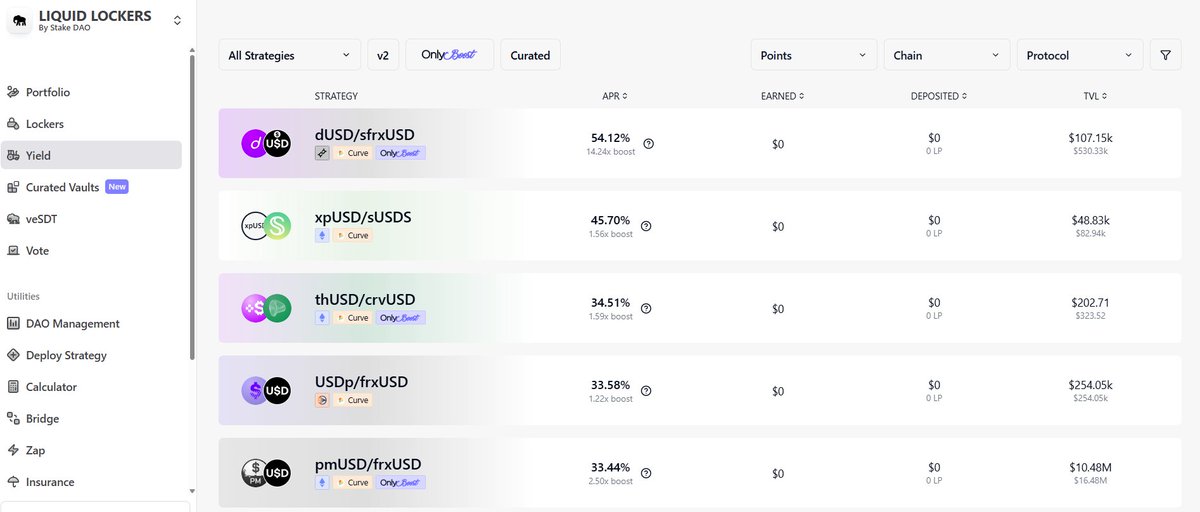This screenshot has width=1200, height=512.
Task: Click the 45.70% APR value
Action: (611, 220)
